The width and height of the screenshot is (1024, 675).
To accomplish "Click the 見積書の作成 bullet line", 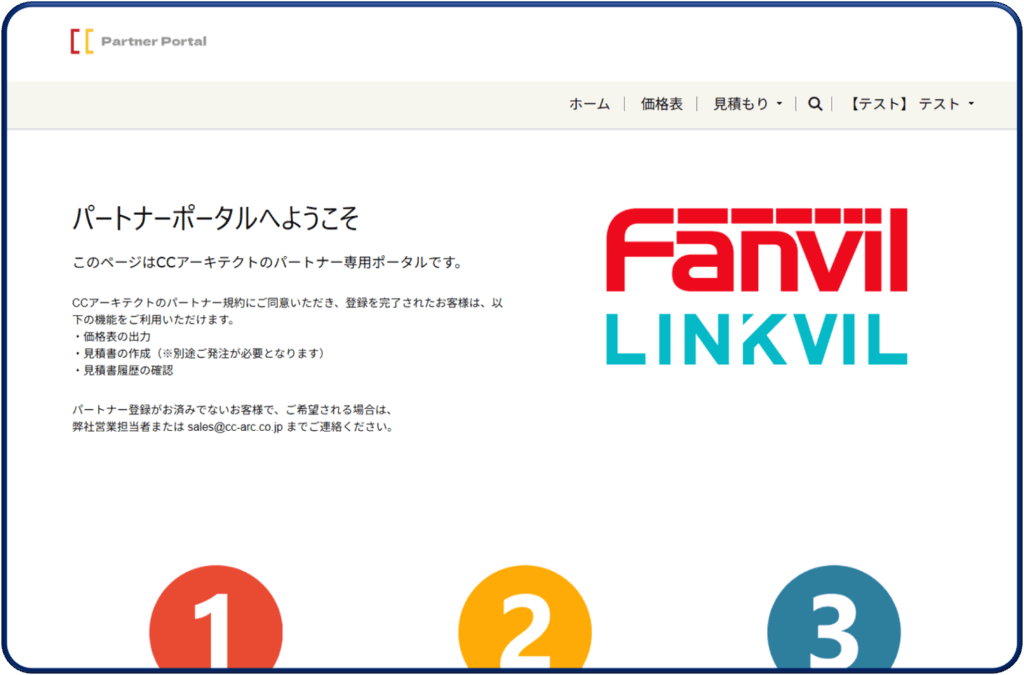I will pyautogui.click(x=199, y=354).
